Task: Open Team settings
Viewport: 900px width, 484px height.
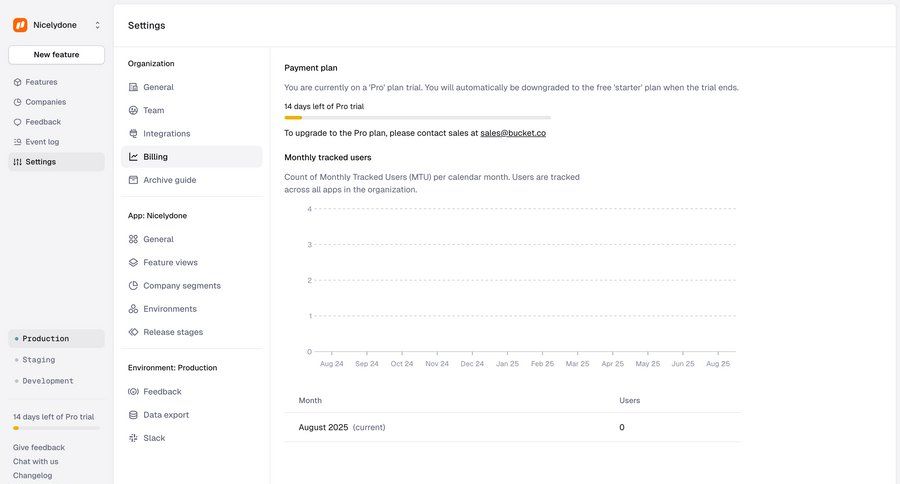Action: [192, 110]
